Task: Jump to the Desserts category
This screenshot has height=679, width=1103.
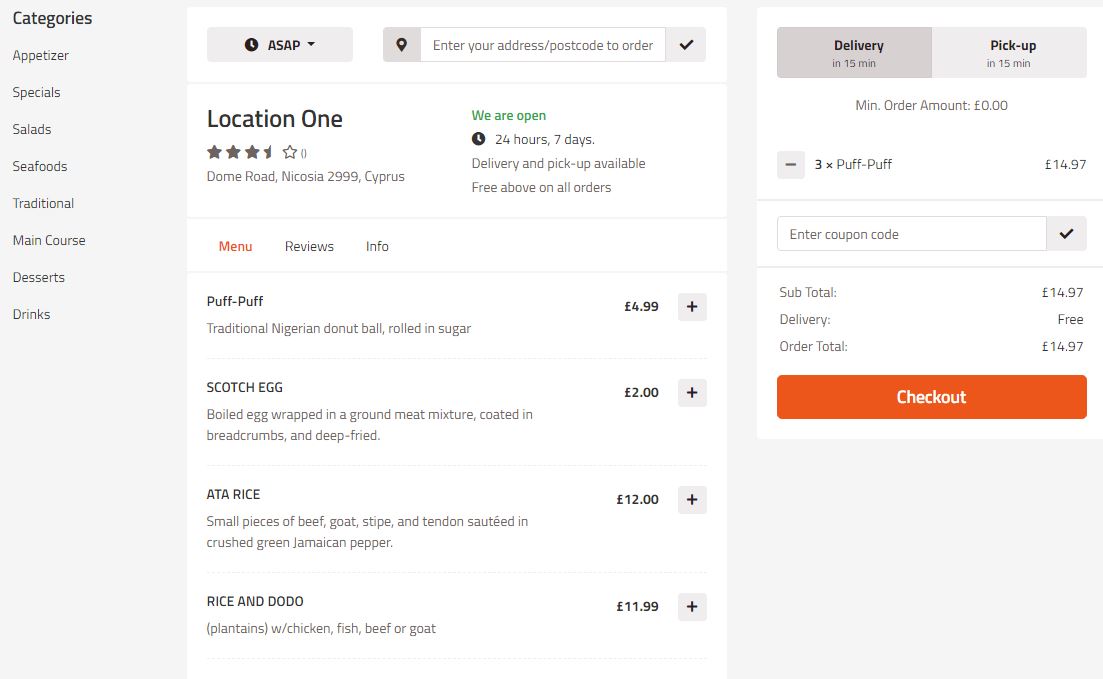Action: click(x=39, y=277)
